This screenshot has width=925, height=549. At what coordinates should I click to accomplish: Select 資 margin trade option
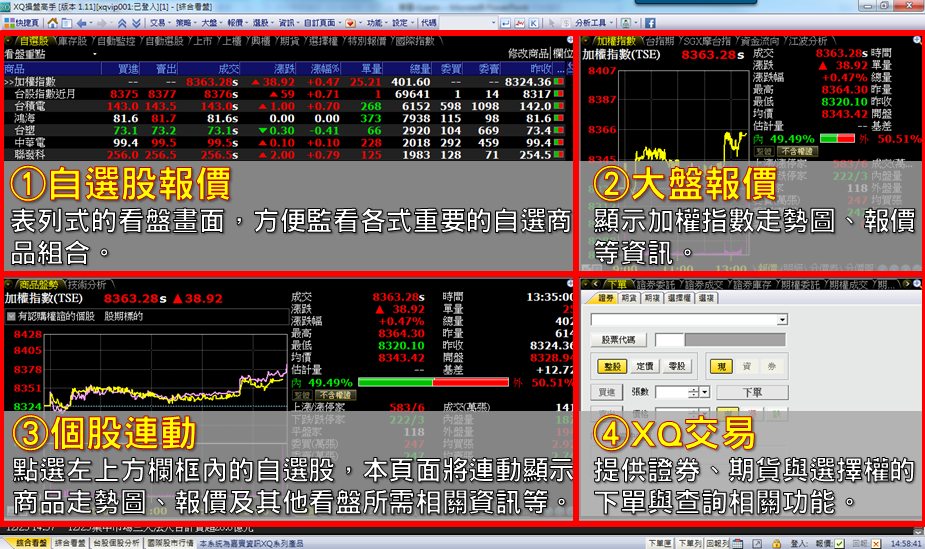(746, 366)
